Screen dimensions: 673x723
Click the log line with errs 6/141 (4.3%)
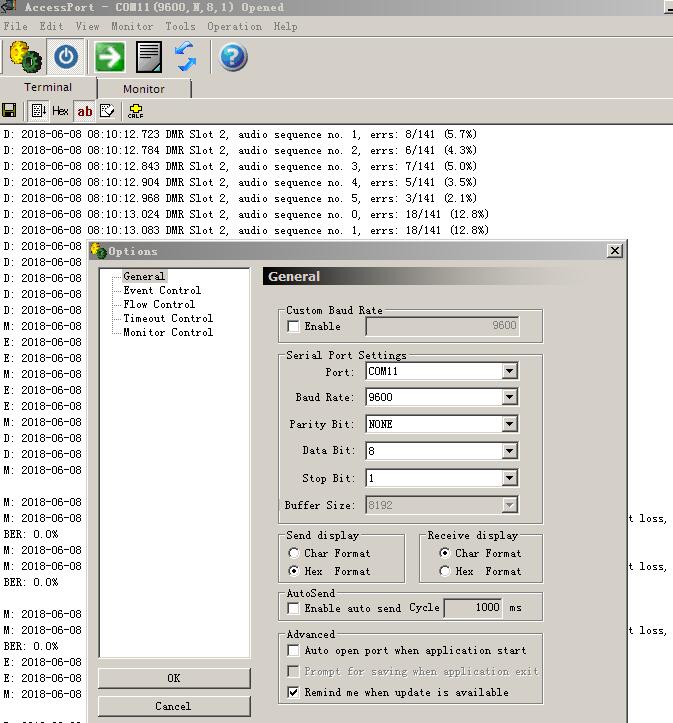(240, 150)
